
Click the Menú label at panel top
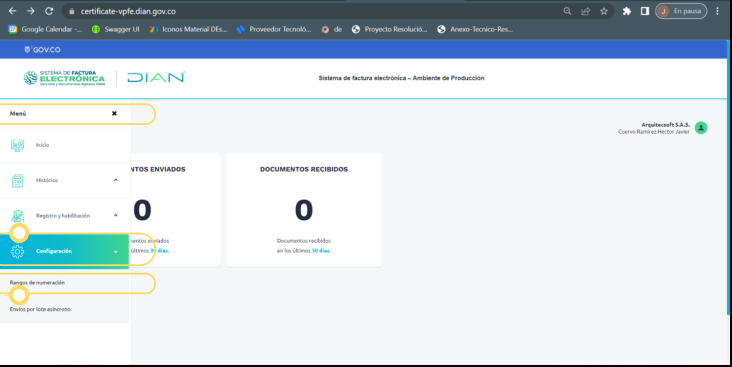click(18, 113)
